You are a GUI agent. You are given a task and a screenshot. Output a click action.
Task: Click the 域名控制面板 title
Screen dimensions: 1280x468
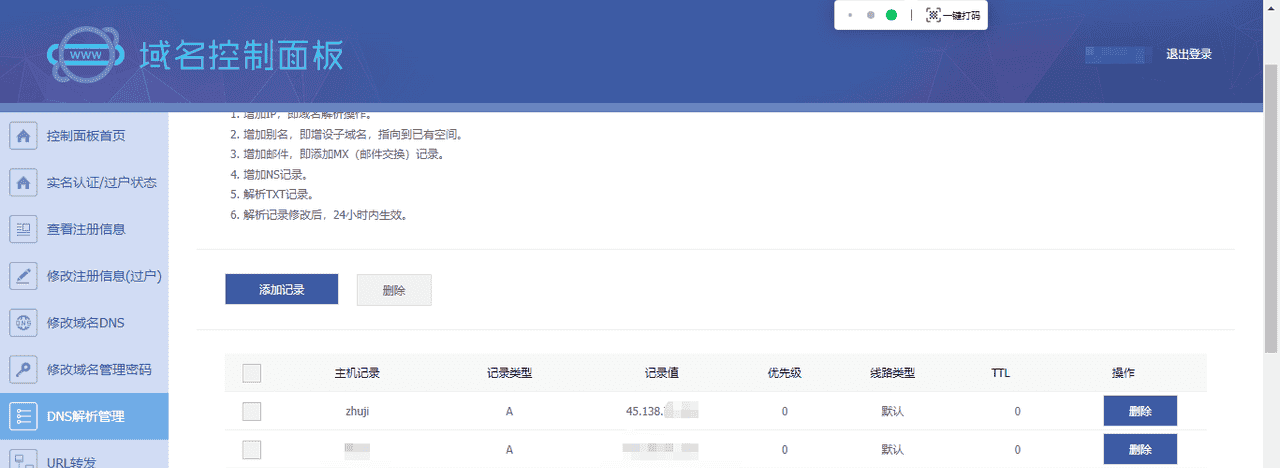242,55
